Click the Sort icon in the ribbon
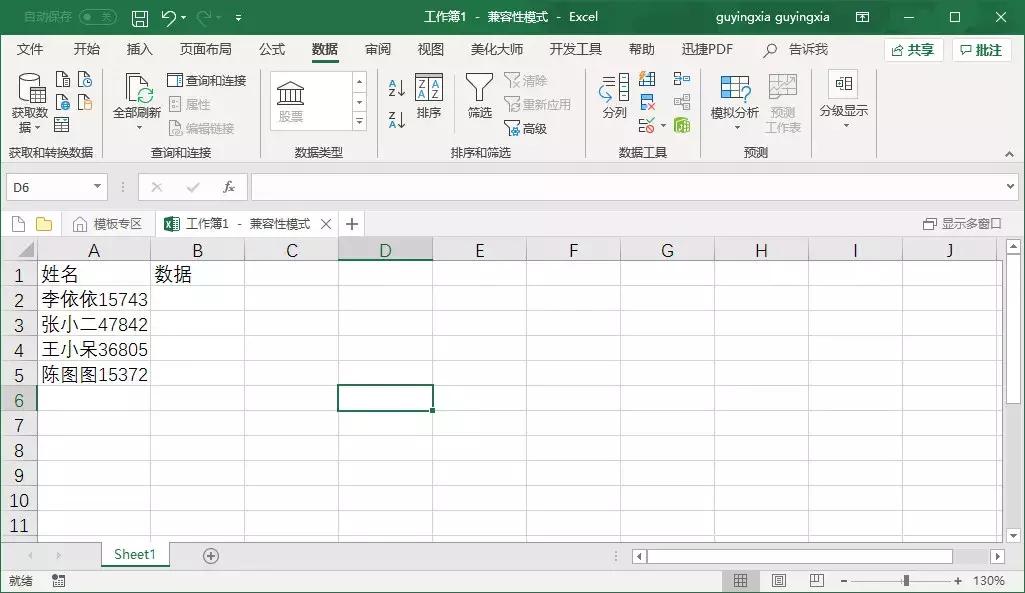The height and width of the screenshot is (593, 1025). 429,100
